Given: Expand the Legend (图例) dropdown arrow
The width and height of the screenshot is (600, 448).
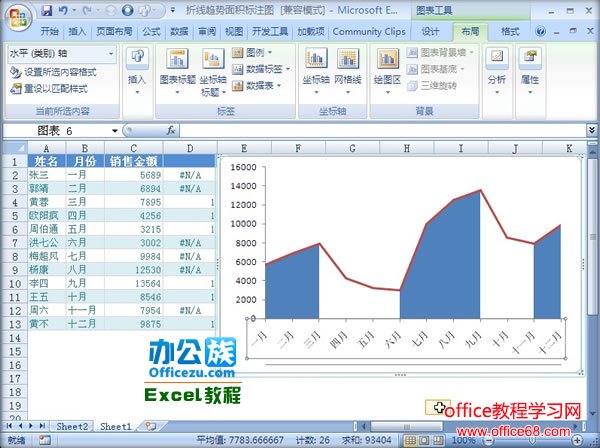Looking at the screenshot, I should (x=270, y=52).
